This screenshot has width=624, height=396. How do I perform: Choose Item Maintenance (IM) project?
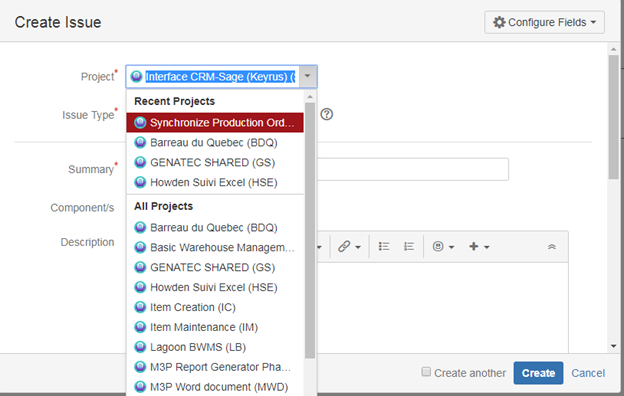coord(215,327)
